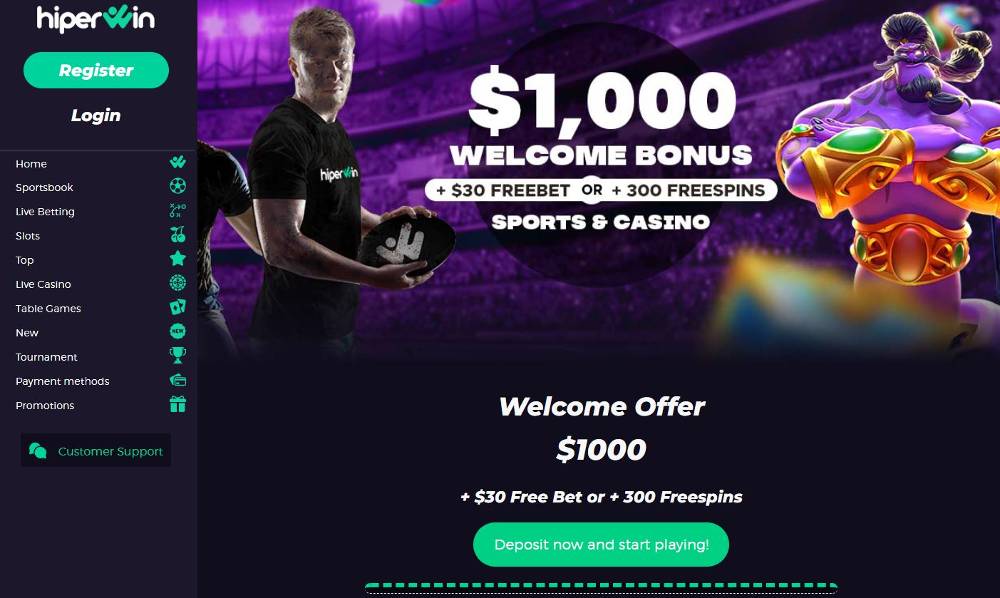Click the strategy icon beside Live Betting
Screen dimensions: 1000x598
178,210
